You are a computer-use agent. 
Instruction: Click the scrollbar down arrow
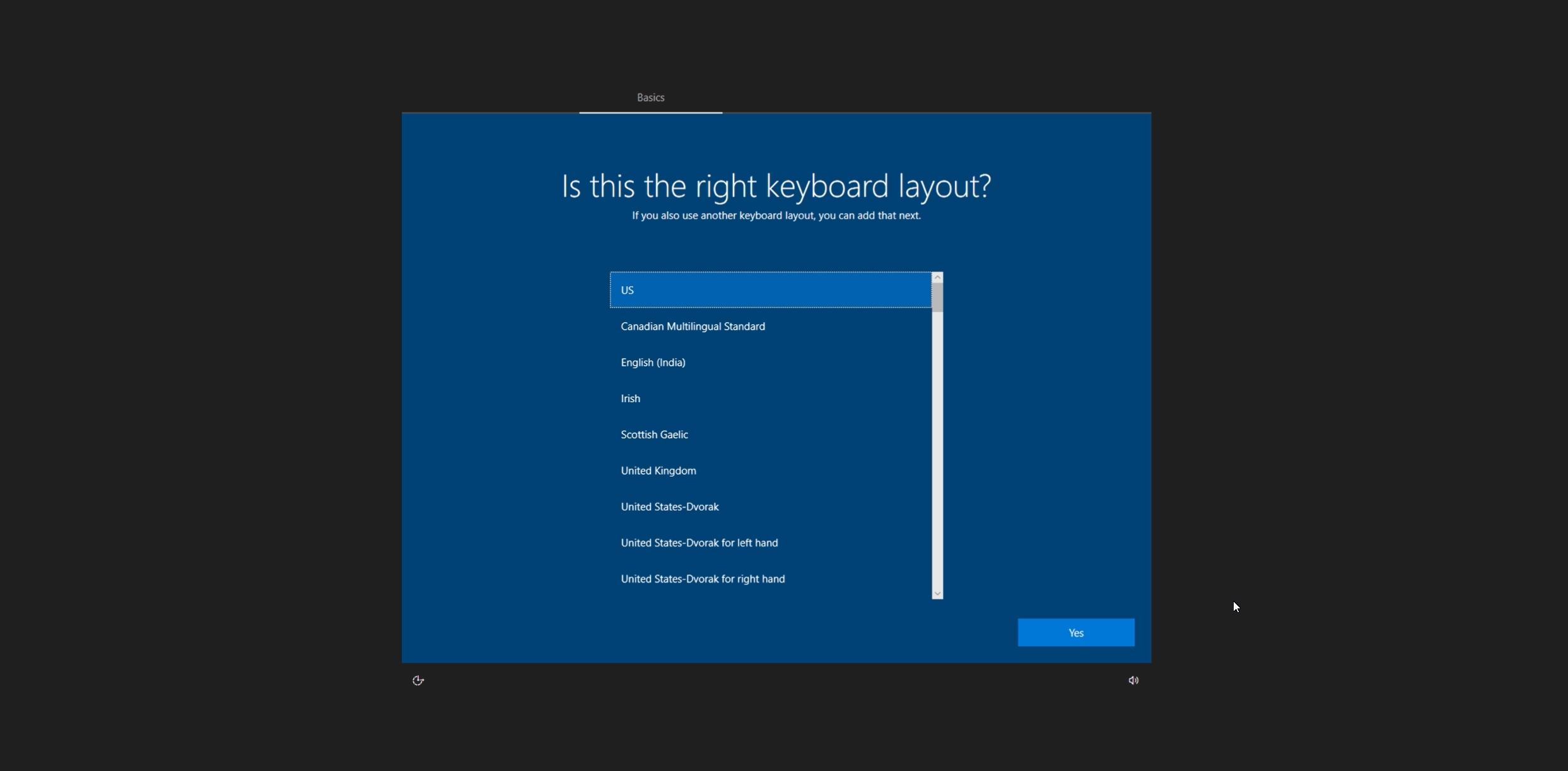pyautogui.click(x=938, y=593)
